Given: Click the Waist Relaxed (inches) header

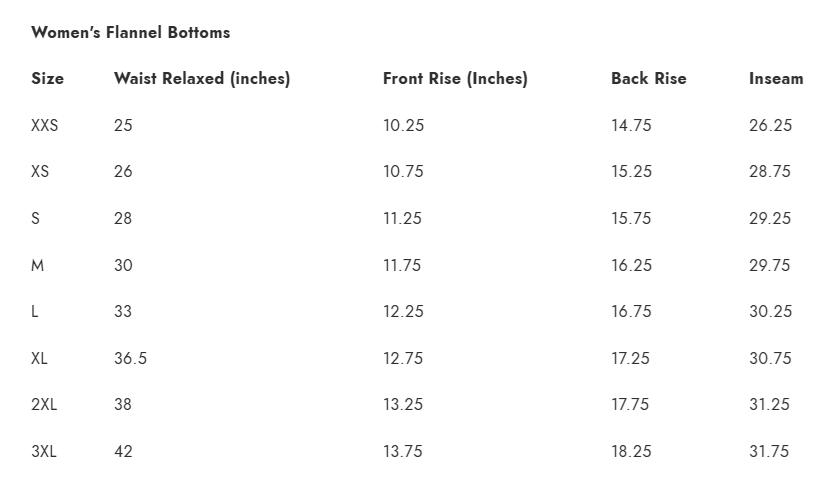Looking at the screenshot, I should click(202, 78).
